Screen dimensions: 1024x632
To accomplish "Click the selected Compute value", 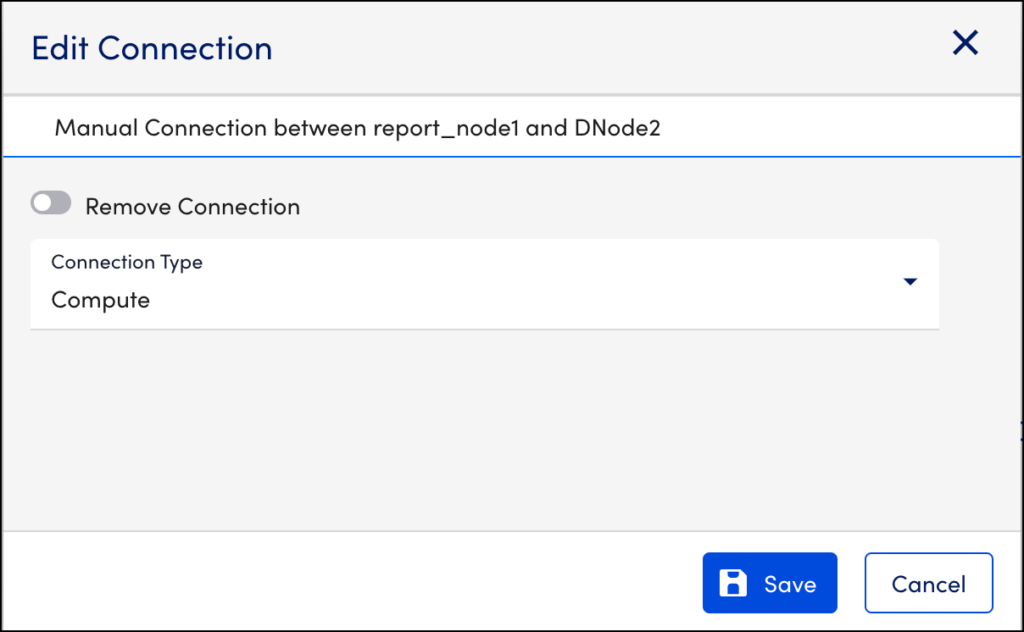I will click(100, 300).
